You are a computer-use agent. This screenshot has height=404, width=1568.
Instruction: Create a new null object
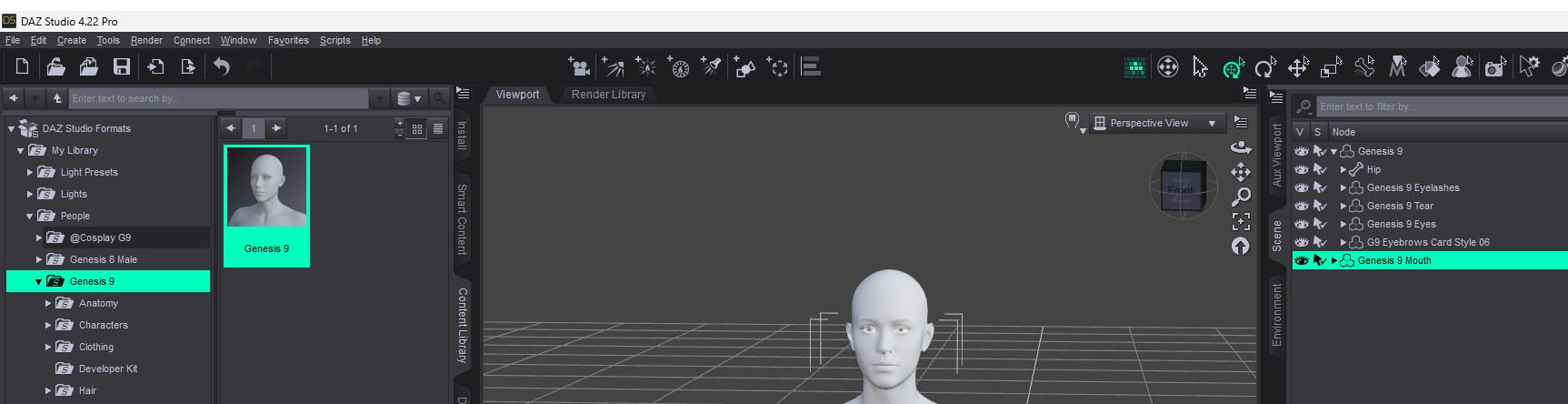[x=777, y=66]
